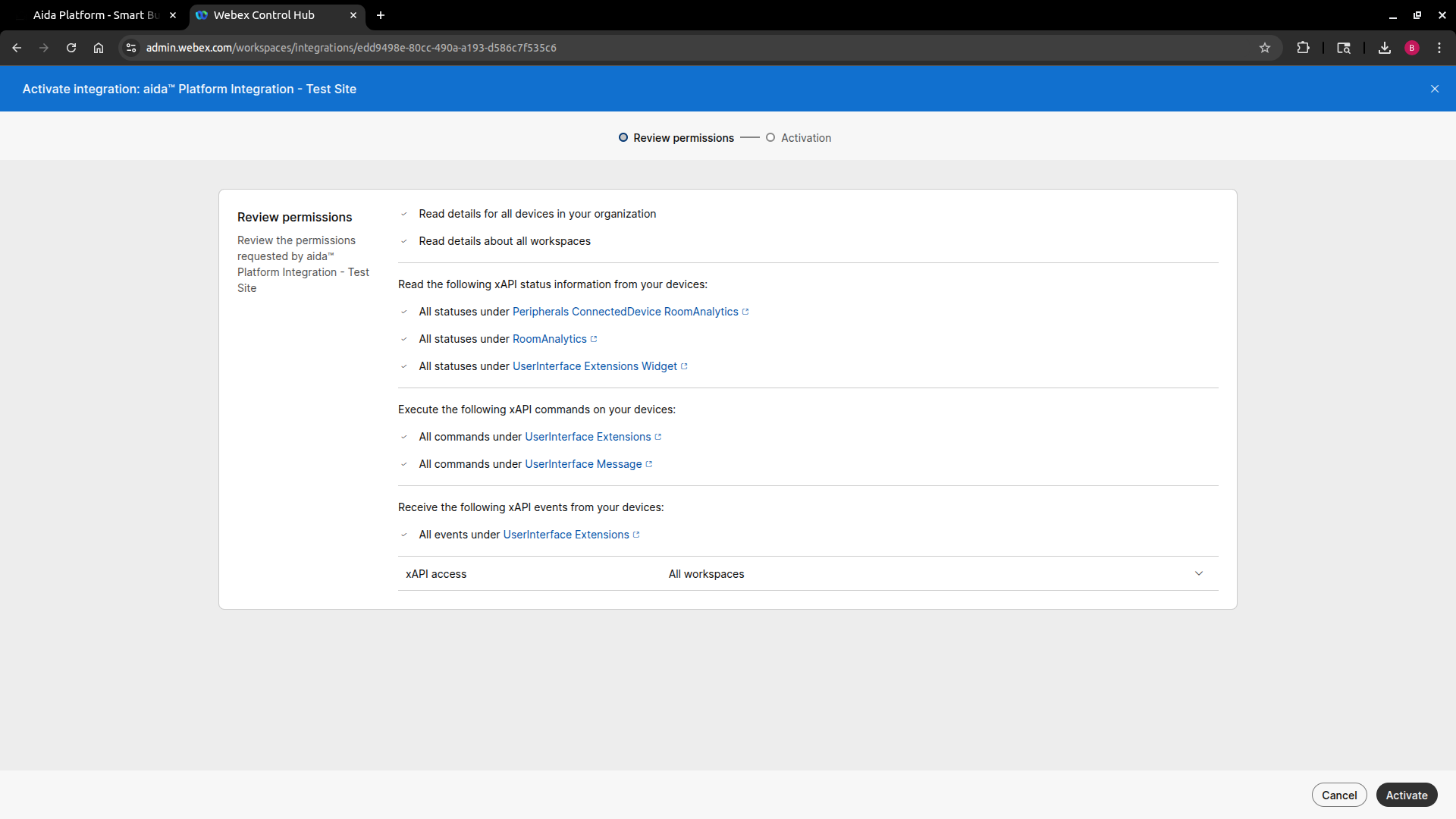Click the bookmark star icon in address bar
This screenshot has width=1456, height=819.
click(1264, 48)
